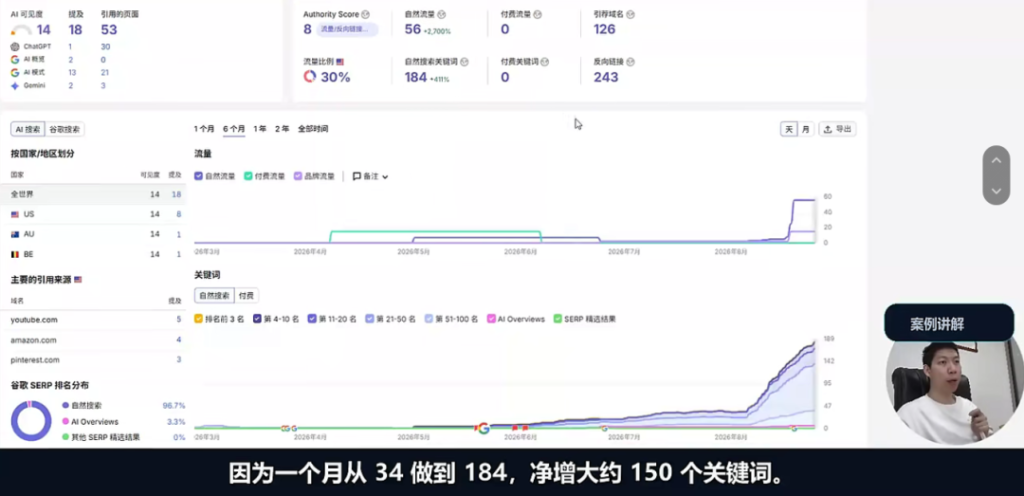Click the 自然流量 info icon
The width and height of the screenshot is (1024, 496).
point(442,14)
